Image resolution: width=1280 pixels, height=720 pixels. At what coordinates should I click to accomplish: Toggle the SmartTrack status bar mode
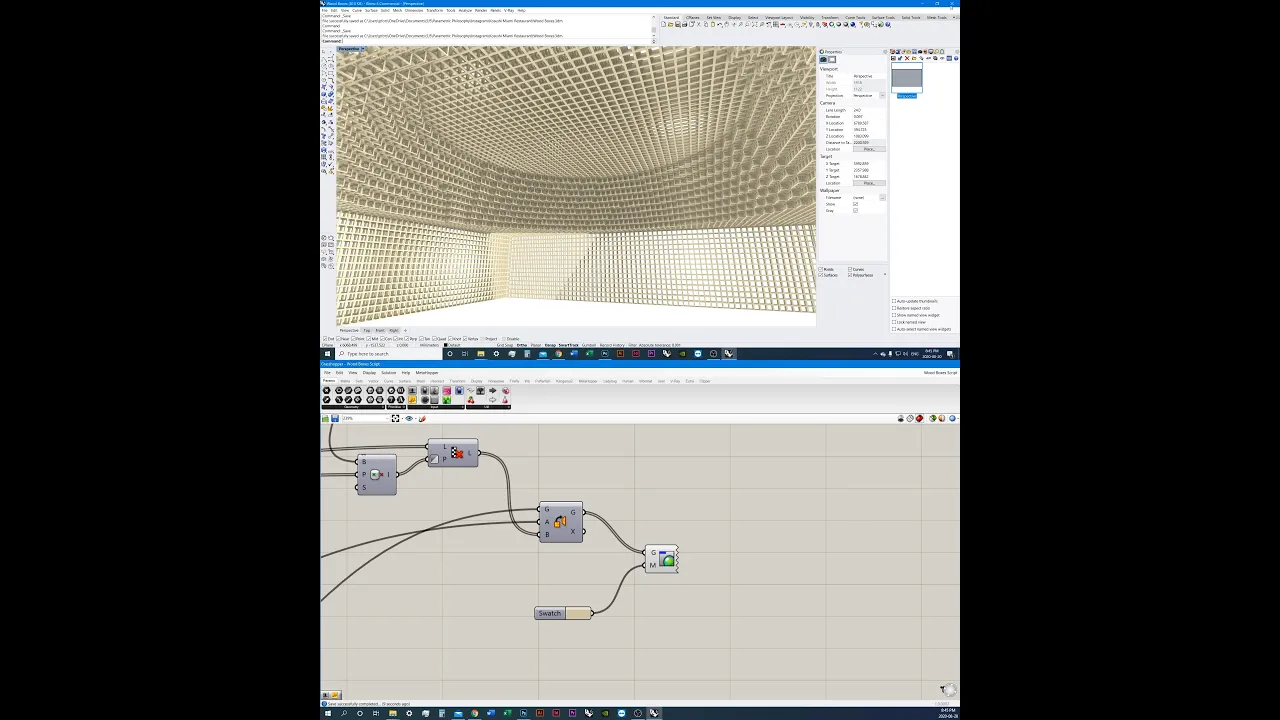point(568,345)
